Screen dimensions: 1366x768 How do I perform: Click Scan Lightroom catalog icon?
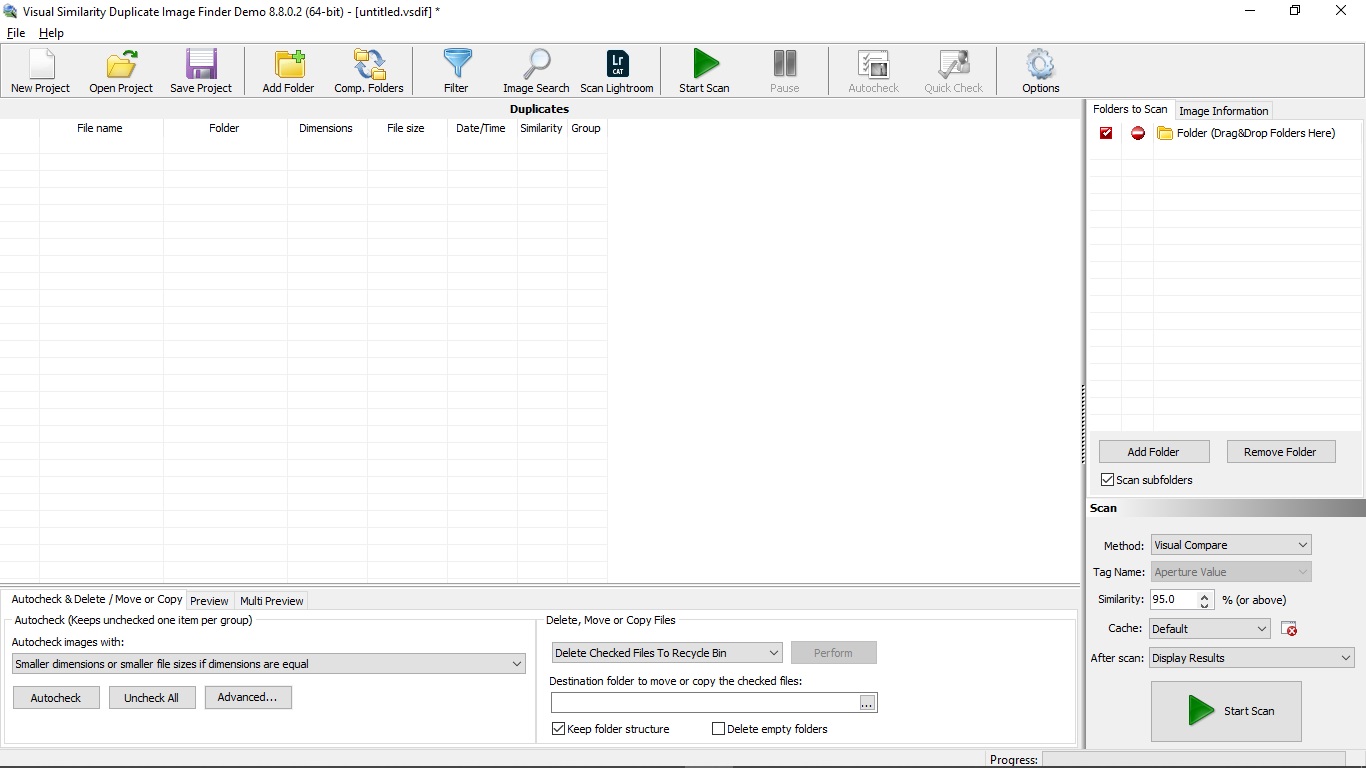pyautogui.click(x=618, y=64)
